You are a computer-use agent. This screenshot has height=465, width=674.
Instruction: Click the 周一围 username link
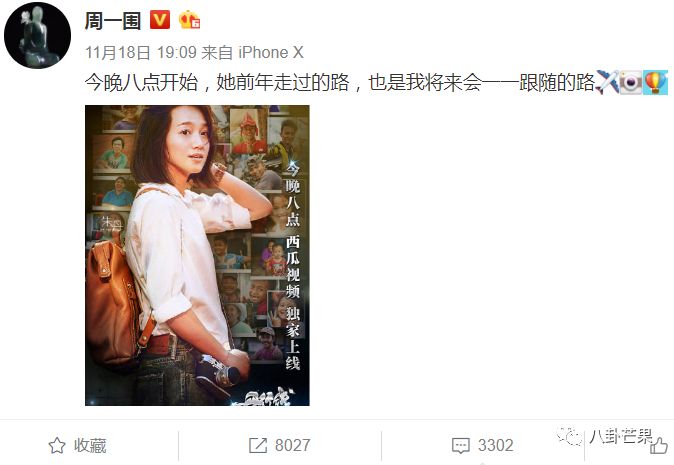113,20
